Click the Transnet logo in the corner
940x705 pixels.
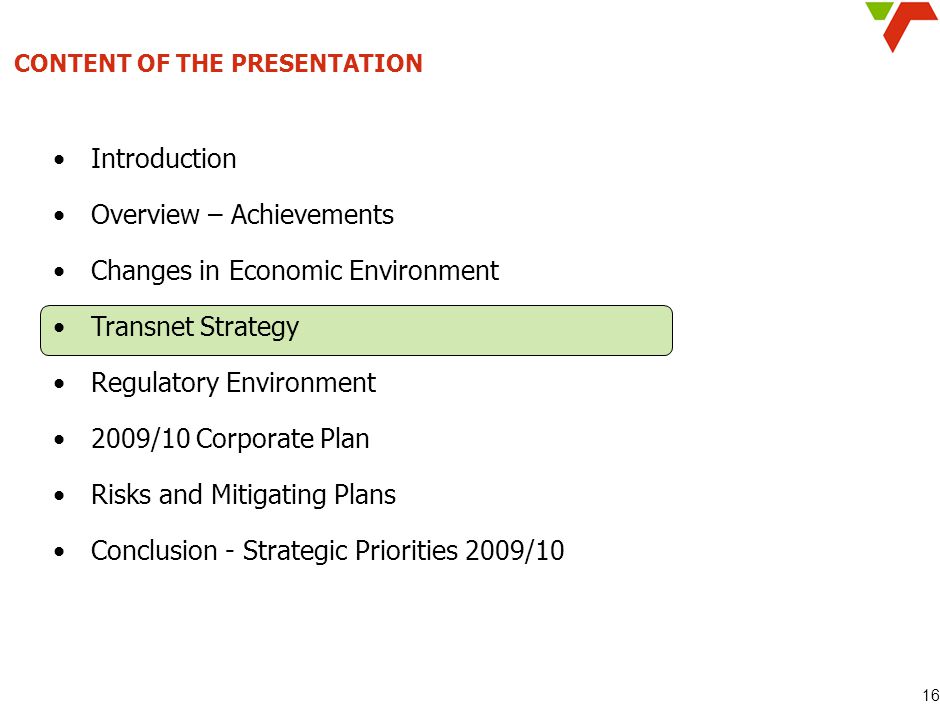pos(901,26)
